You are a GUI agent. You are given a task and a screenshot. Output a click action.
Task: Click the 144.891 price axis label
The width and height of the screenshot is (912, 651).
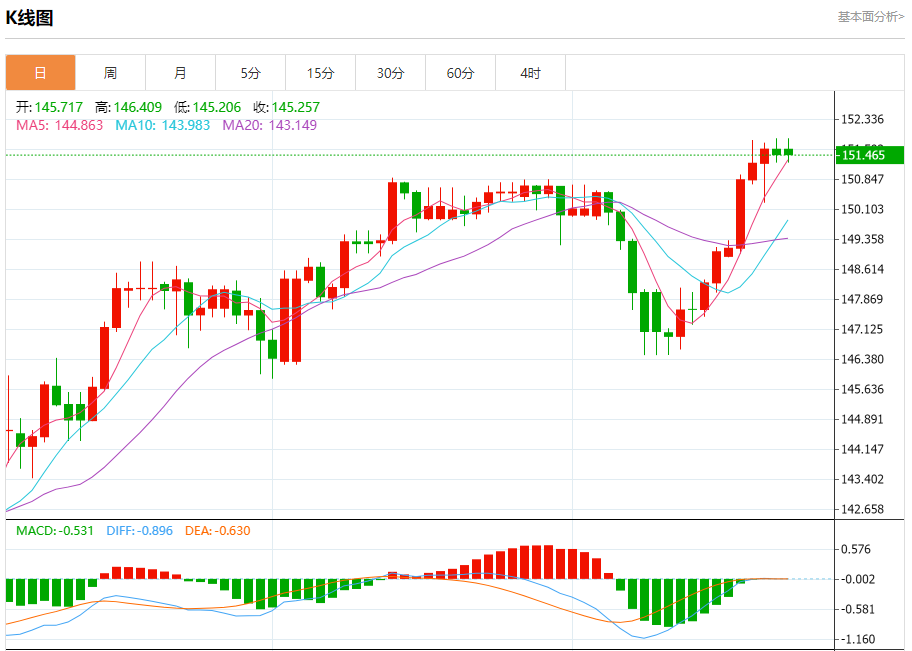(863, 419)
